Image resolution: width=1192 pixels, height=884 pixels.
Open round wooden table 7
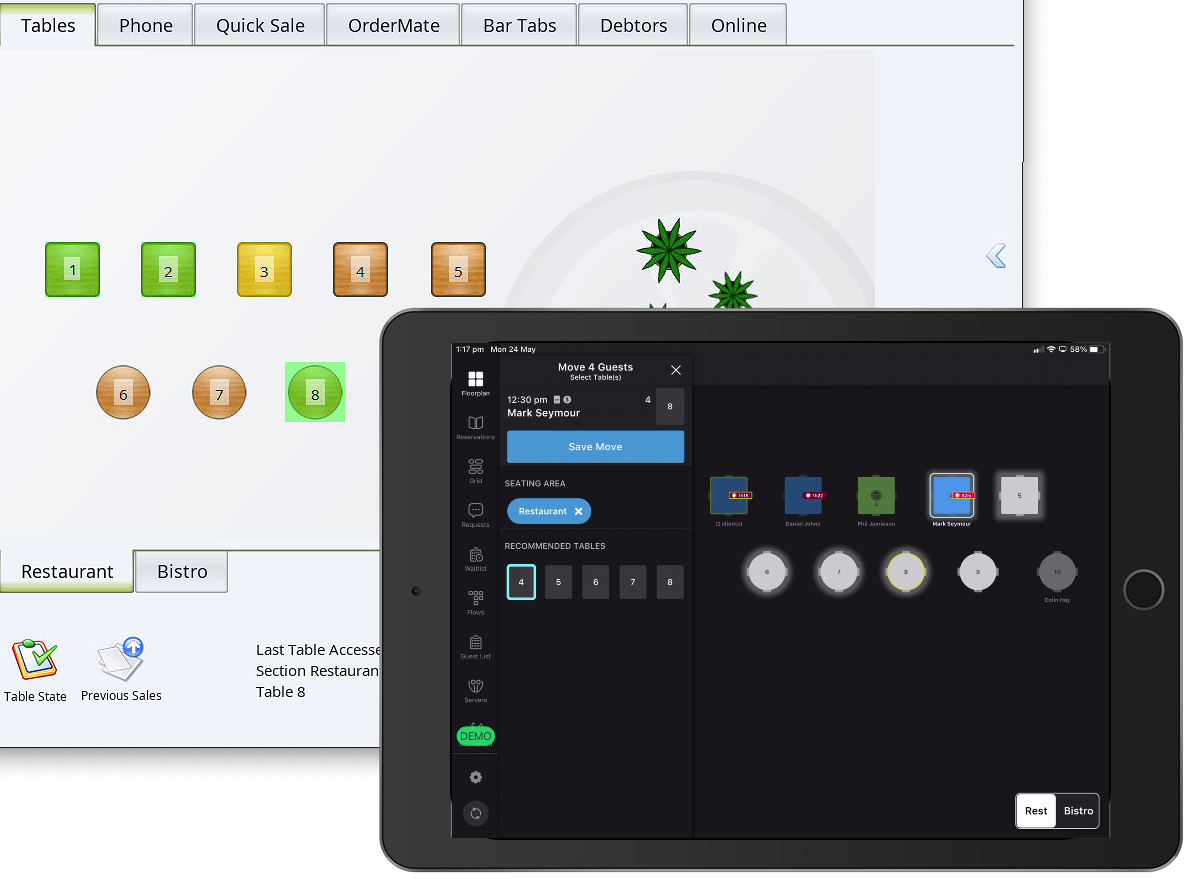click(219, 392)
